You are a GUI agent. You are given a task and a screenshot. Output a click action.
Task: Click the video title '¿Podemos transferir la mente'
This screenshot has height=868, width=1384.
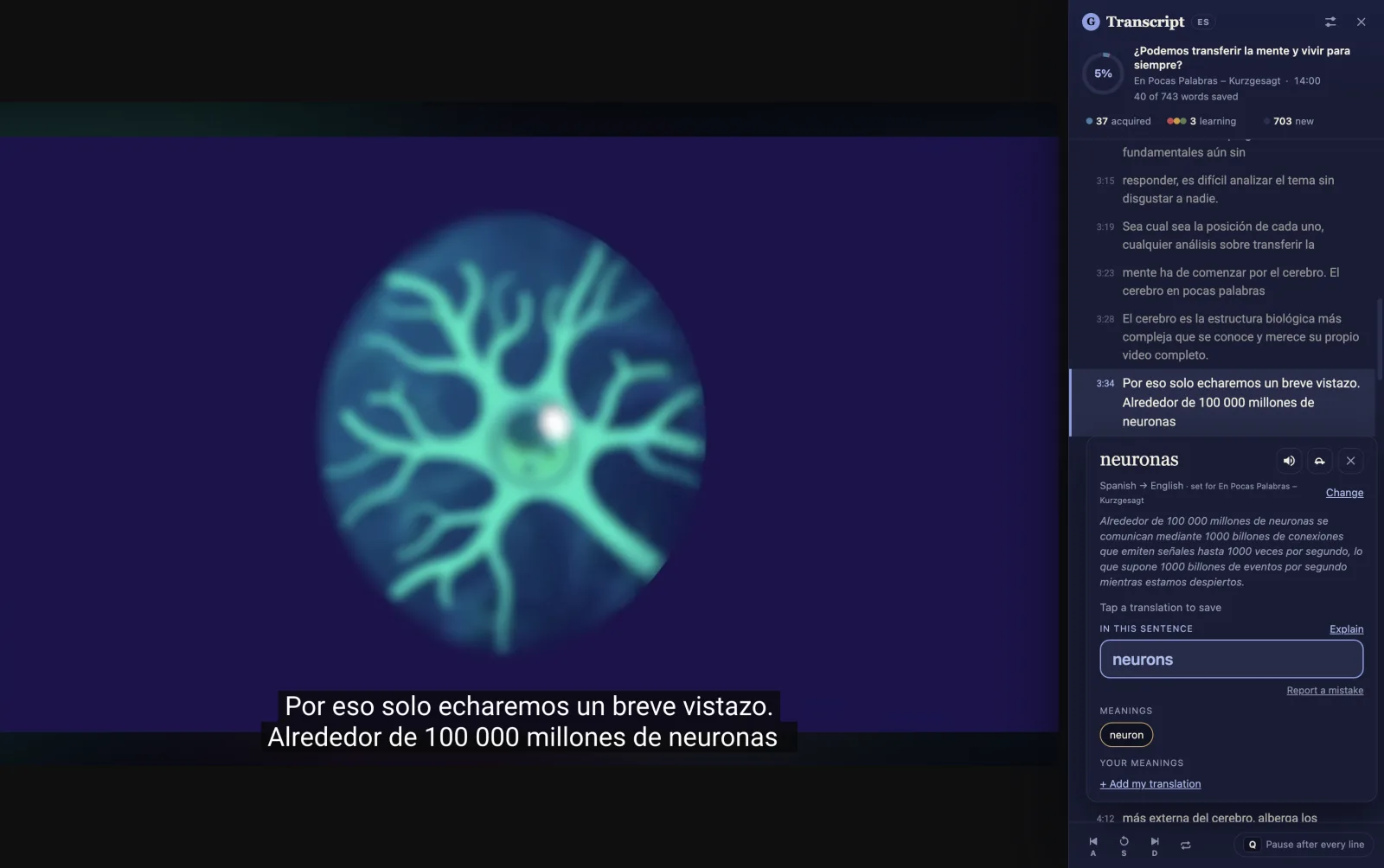click(x=1241, y=58)
